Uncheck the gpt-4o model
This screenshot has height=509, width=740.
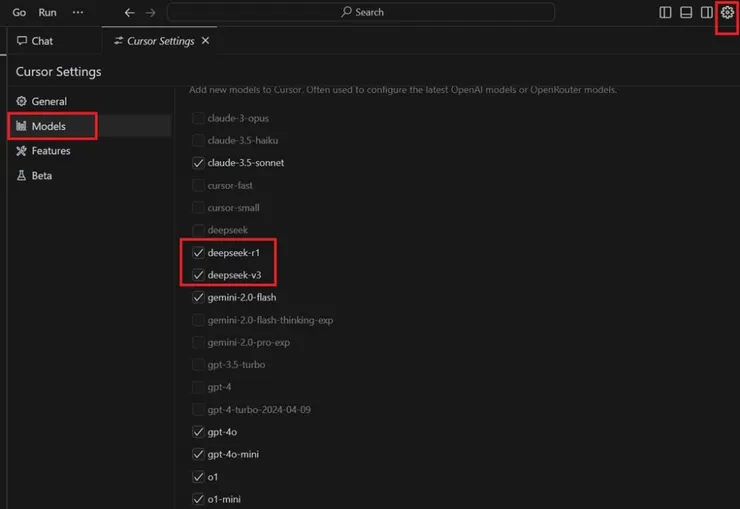pos(198,432)
